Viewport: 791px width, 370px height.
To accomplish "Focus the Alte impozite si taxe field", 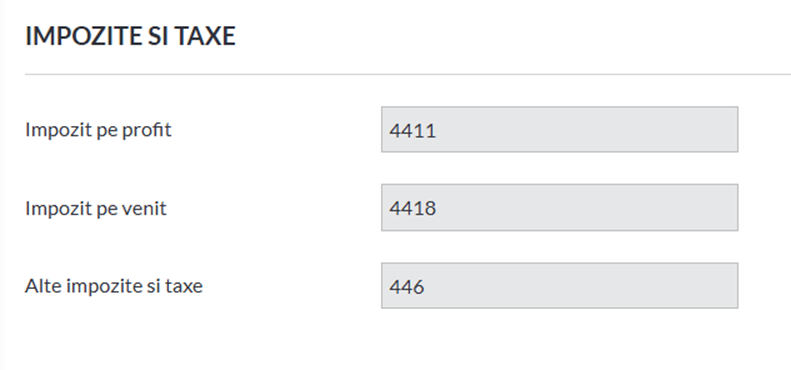I will click(x=559, y=285).
